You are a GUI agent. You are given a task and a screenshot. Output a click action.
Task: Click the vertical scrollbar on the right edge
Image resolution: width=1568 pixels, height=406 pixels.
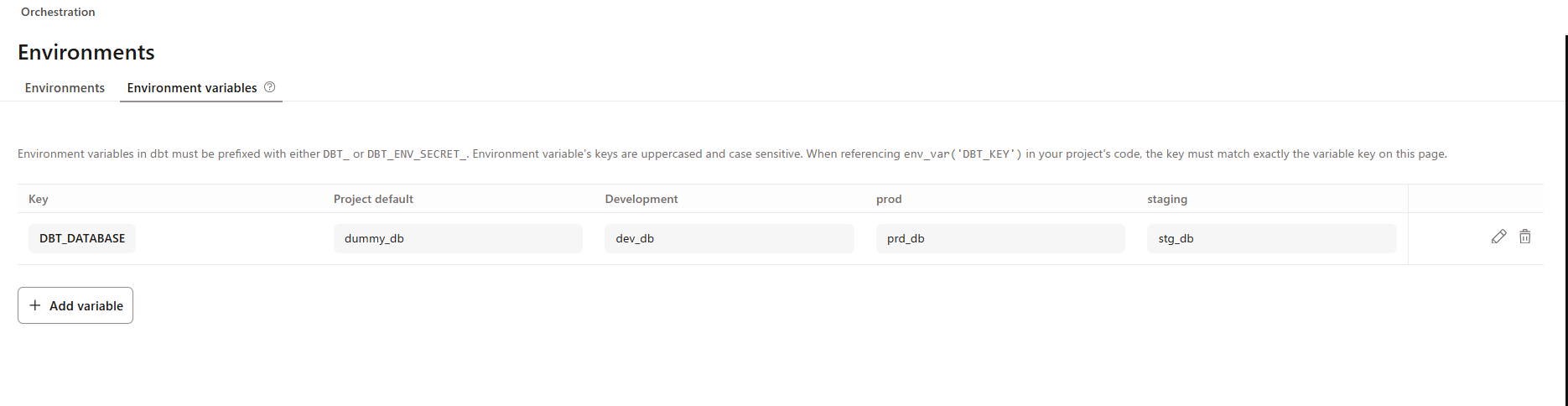(x=1565, y=220)
